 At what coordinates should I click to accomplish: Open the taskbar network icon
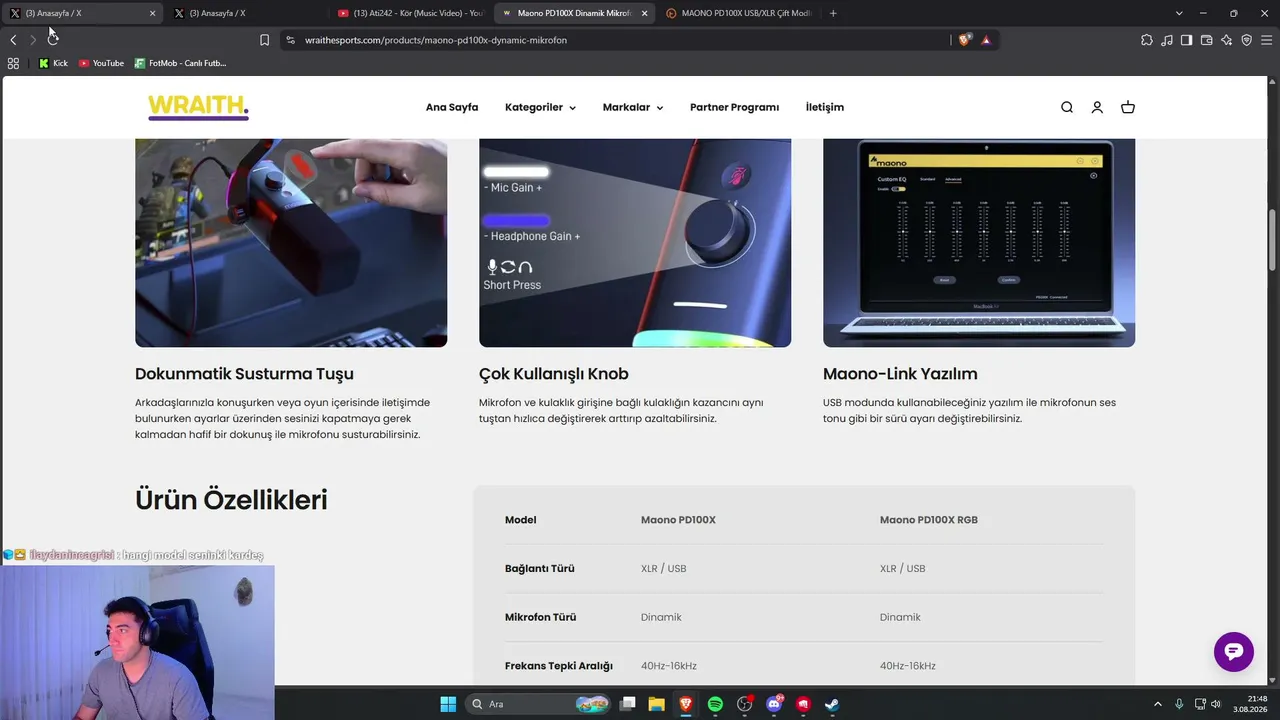tap(1200, 704)
